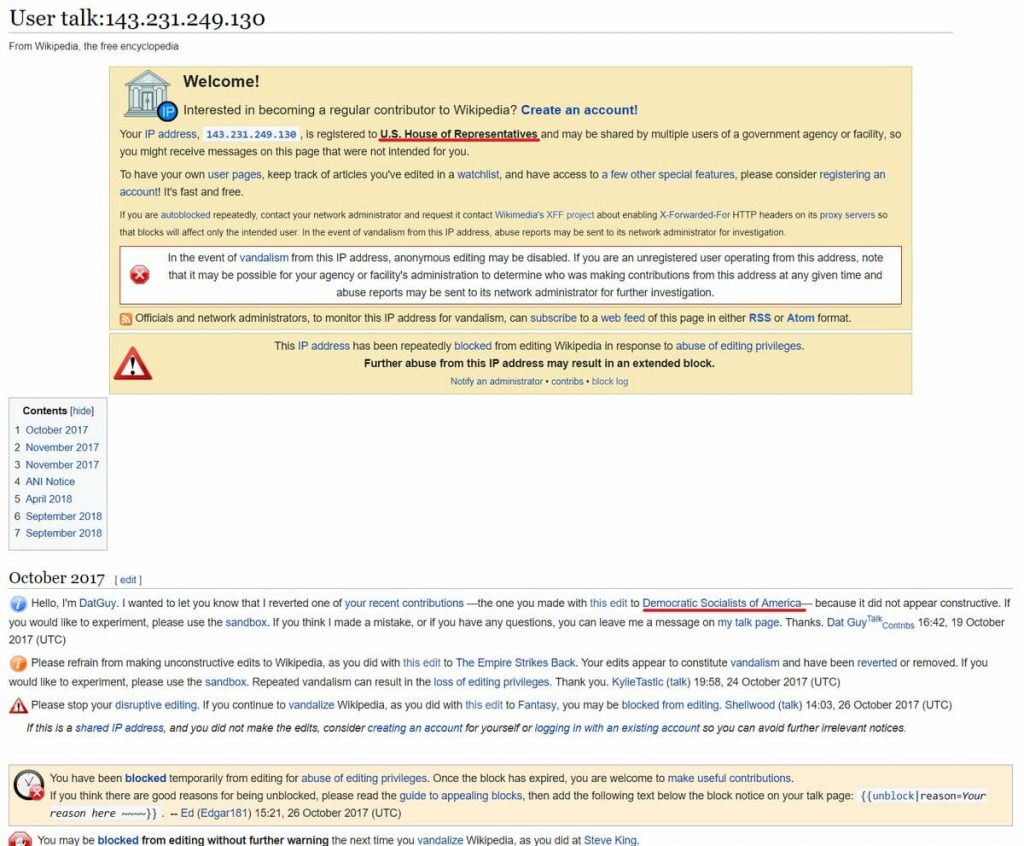Click the clock block icon in blocked notice

click(29, 786)
